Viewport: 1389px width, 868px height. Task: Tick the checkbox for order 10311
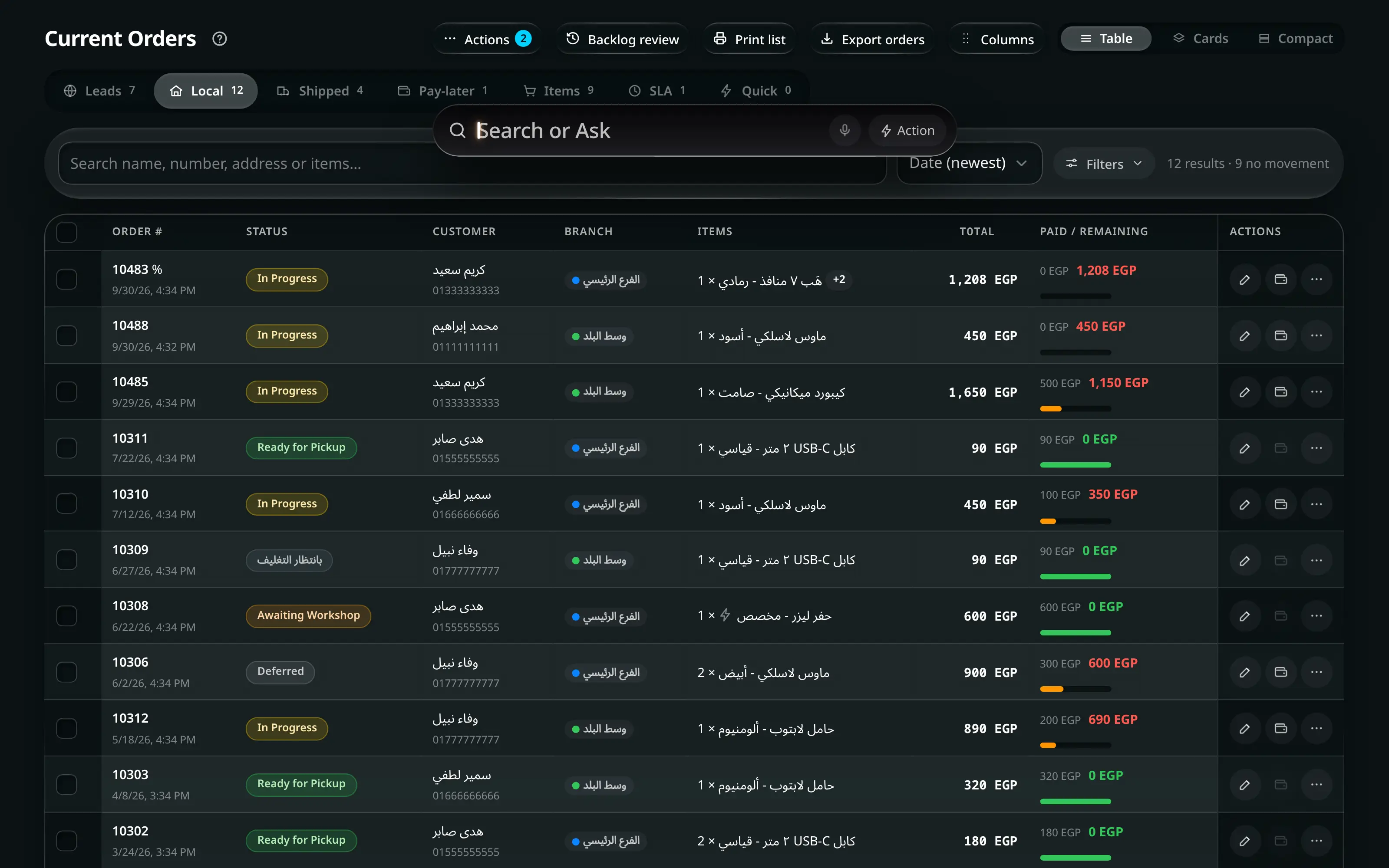tap(66, 448)
